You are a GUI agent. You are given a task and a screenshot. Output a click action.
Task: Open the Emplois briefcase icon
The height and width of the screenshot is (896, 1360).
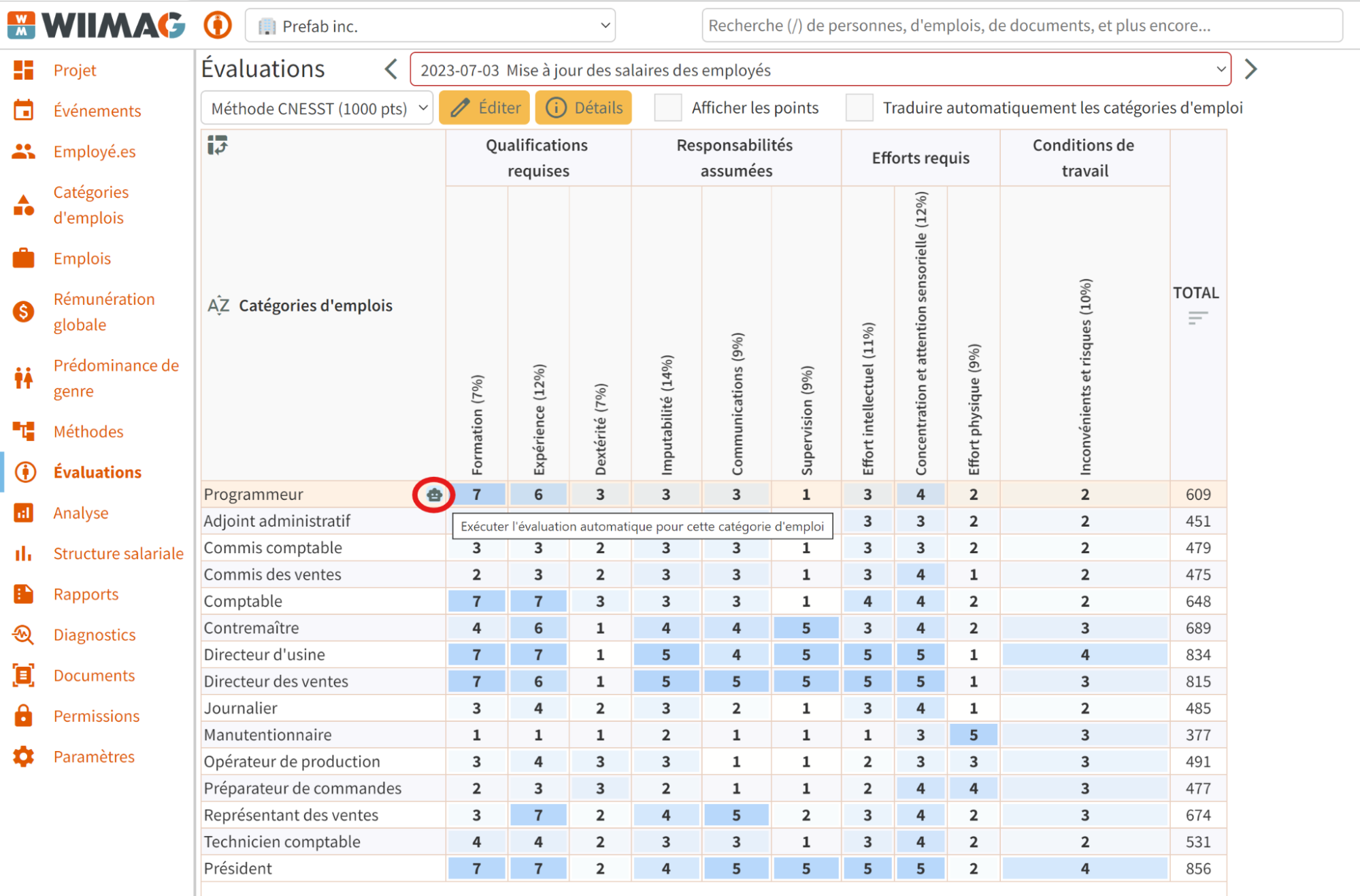click(24, 259)
